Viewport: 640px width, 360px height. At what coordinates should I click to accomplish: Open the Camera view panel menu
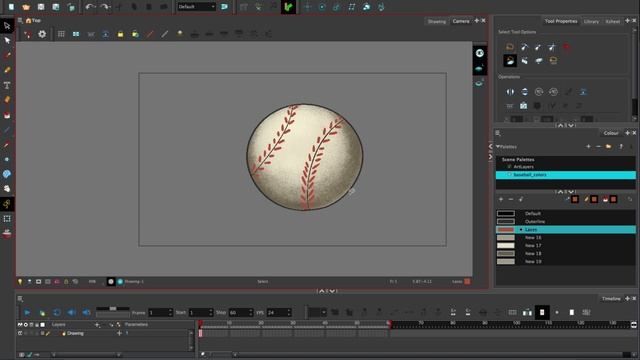(x=20, y=20)
